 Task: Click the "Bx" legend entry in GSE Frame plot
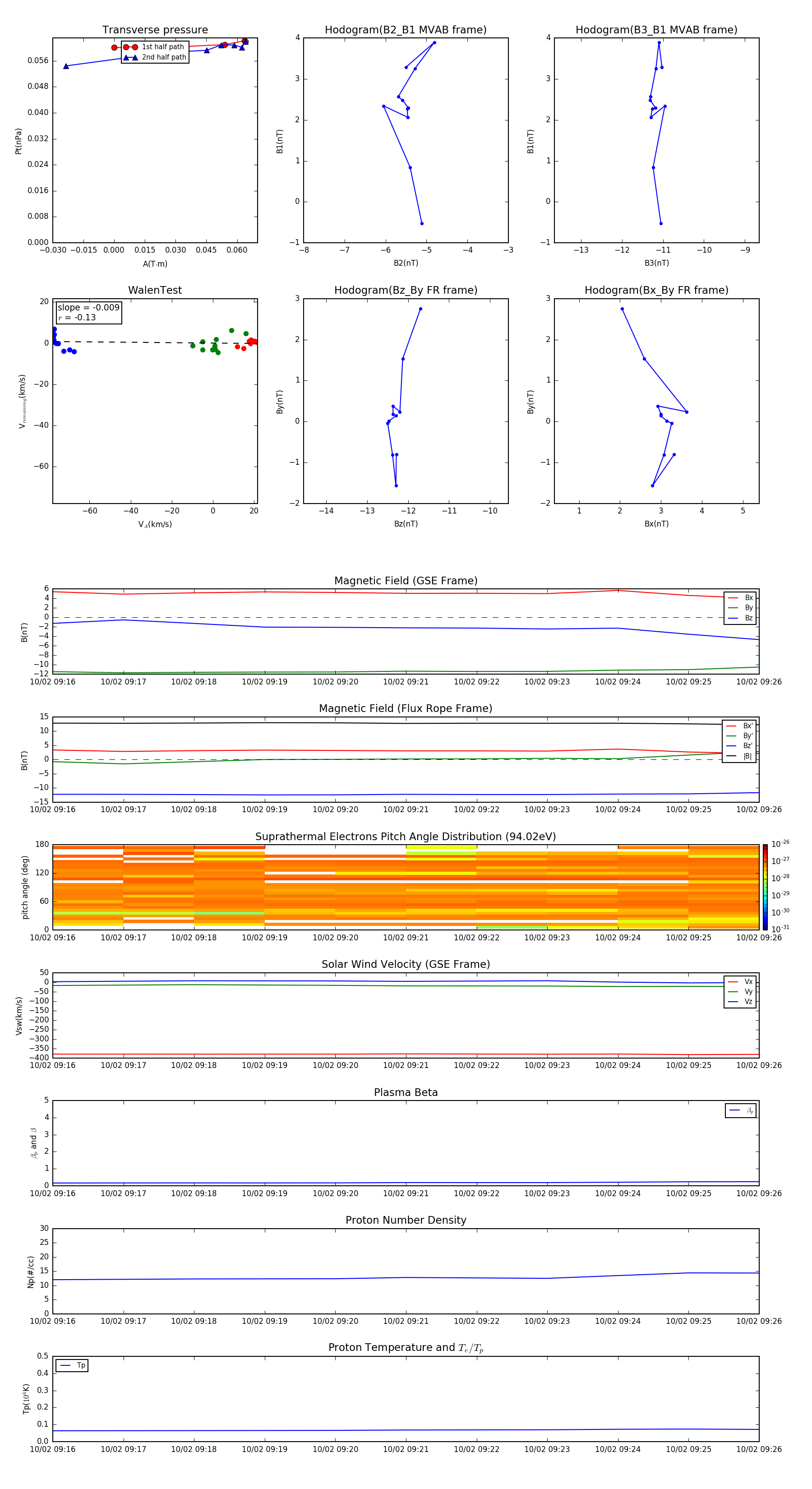[x=740, y=598]
